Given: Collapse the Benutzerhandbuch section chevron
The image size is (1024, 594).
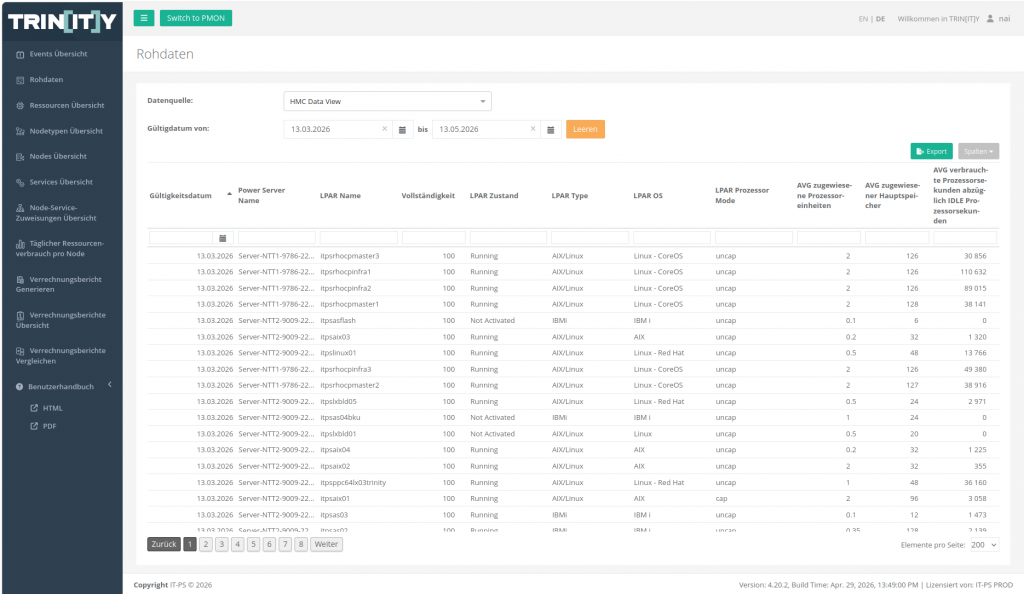Looking at the screenshot, I should pyautogui.click(x=110, y=385).
